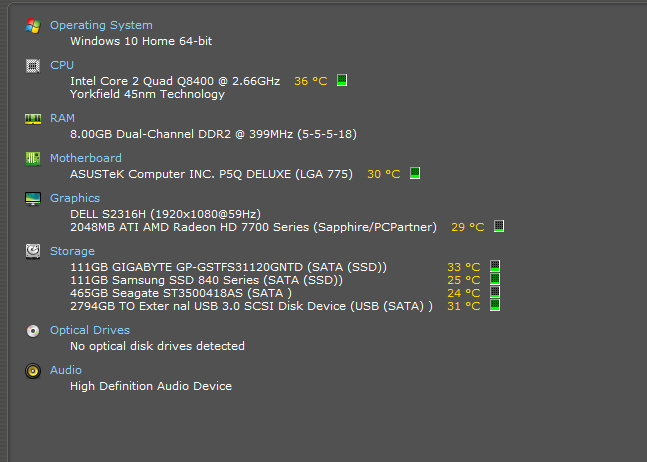The width and height of the screenshot is (647, 462).
Task: Click the green Motherboard icon
Action: [33, 158]
